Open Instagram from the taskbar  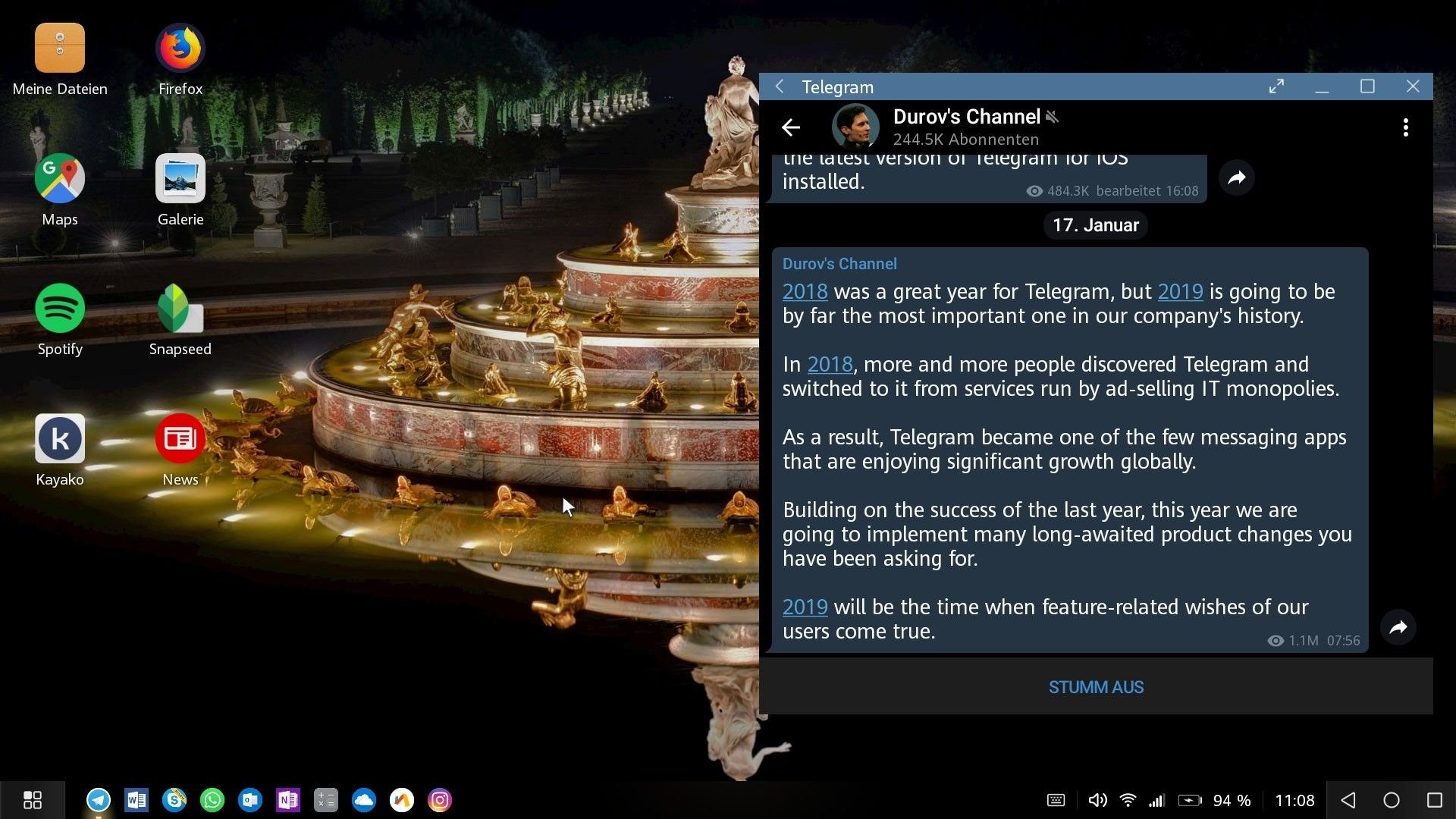[x=440, y=800]
